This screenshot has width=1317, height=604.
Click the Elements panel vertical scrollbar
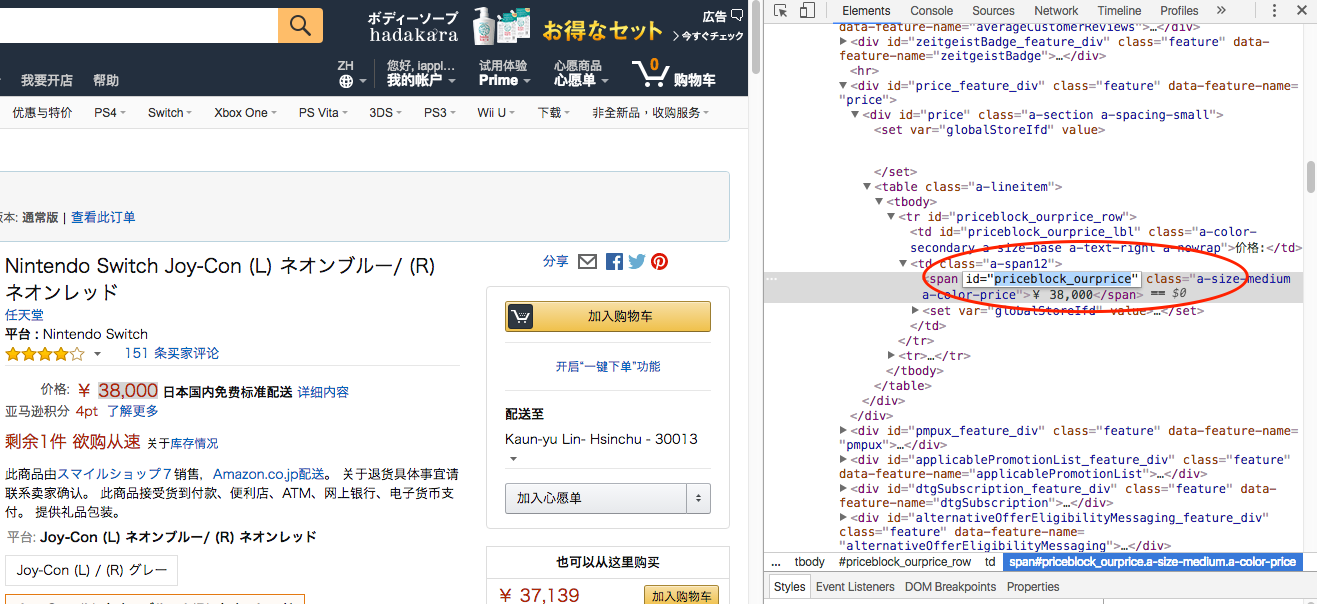click(x=1310, y=176)
